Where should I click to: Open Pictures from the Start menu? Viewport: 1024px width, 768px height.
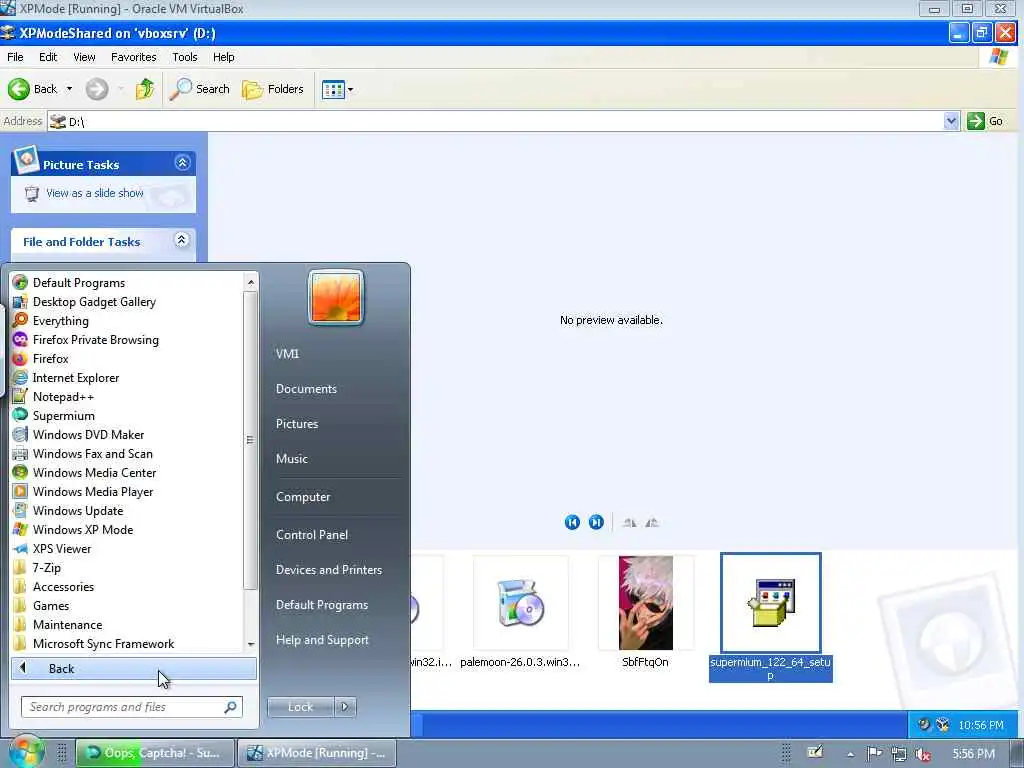coord(297,424)
